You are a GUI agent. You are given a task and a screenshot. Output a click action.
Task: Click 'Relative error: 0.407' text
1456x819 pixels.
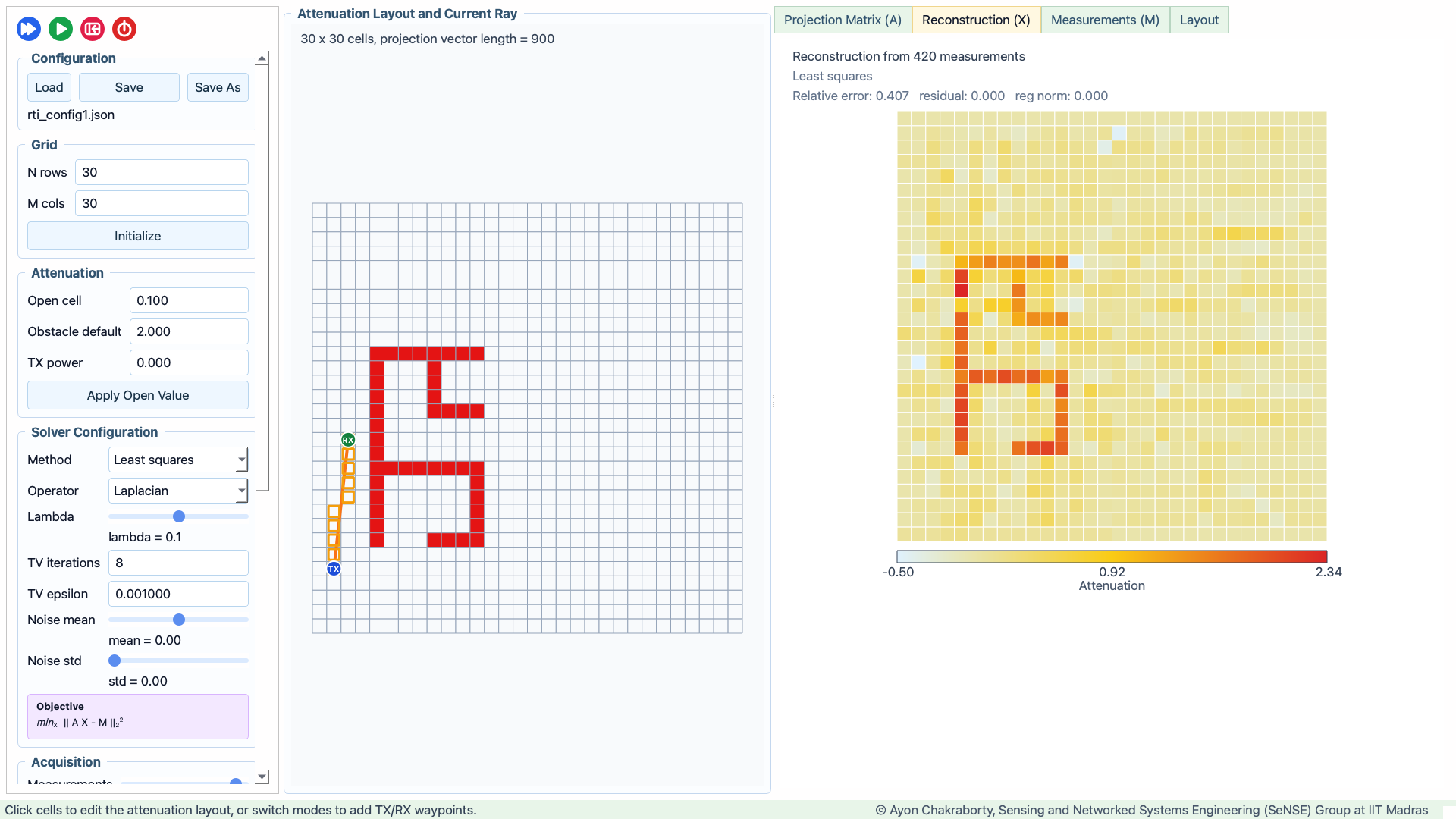tap(850, 96)
